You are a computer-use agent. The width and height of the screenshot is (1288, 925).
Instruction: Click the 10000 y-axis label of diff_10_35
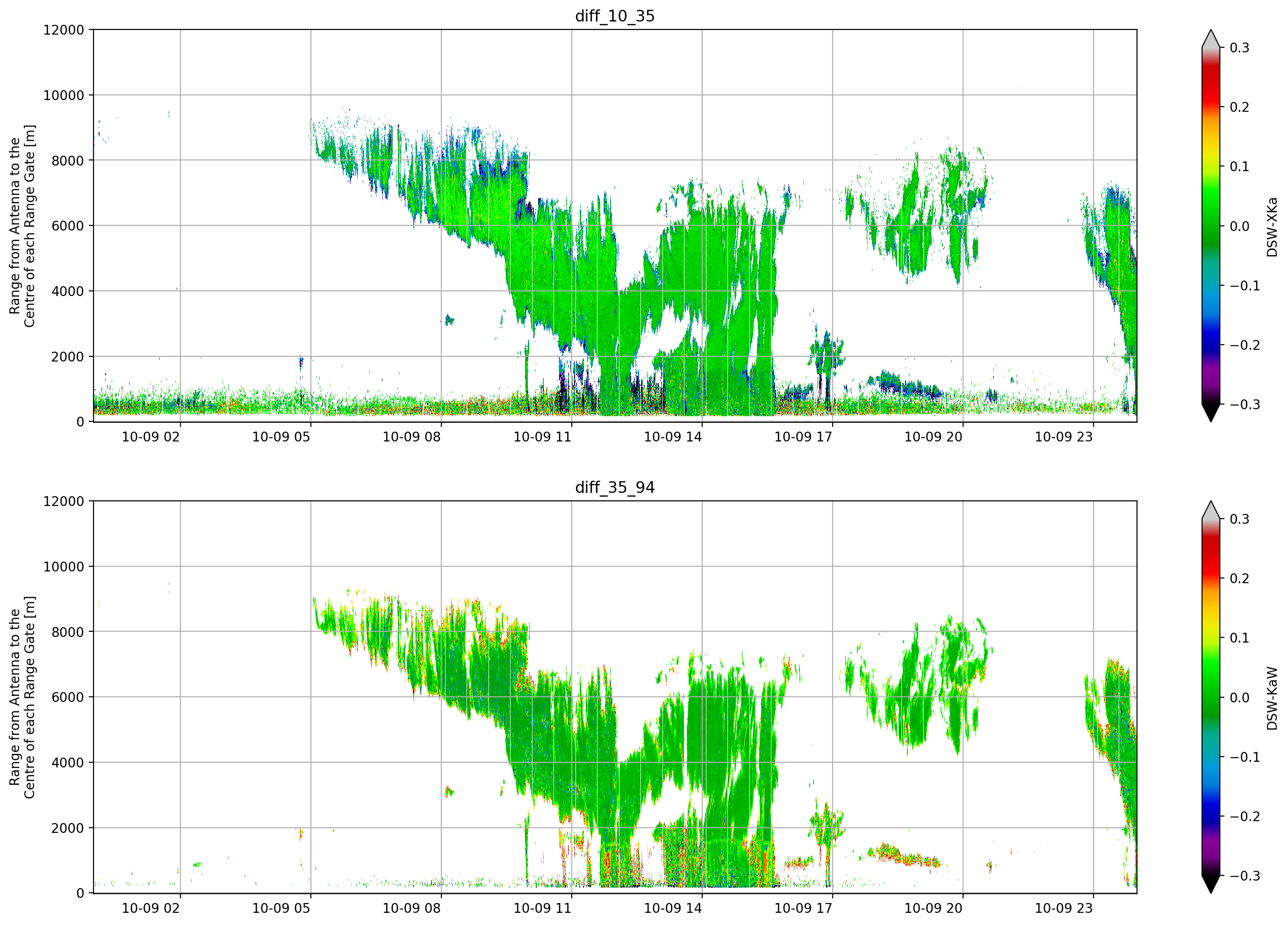pos(64,95)
